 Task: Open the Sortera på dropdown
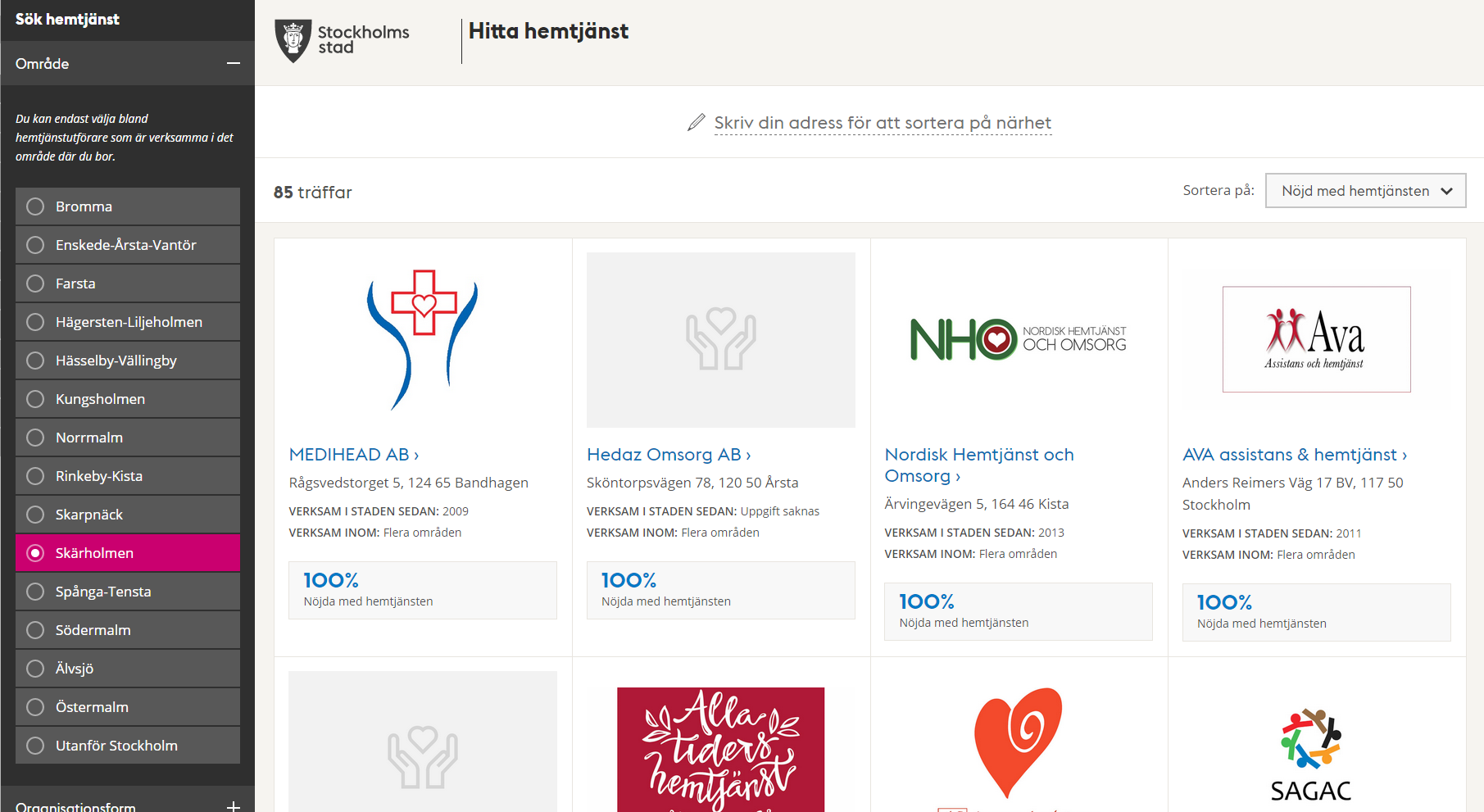(x=1365, y=191)
